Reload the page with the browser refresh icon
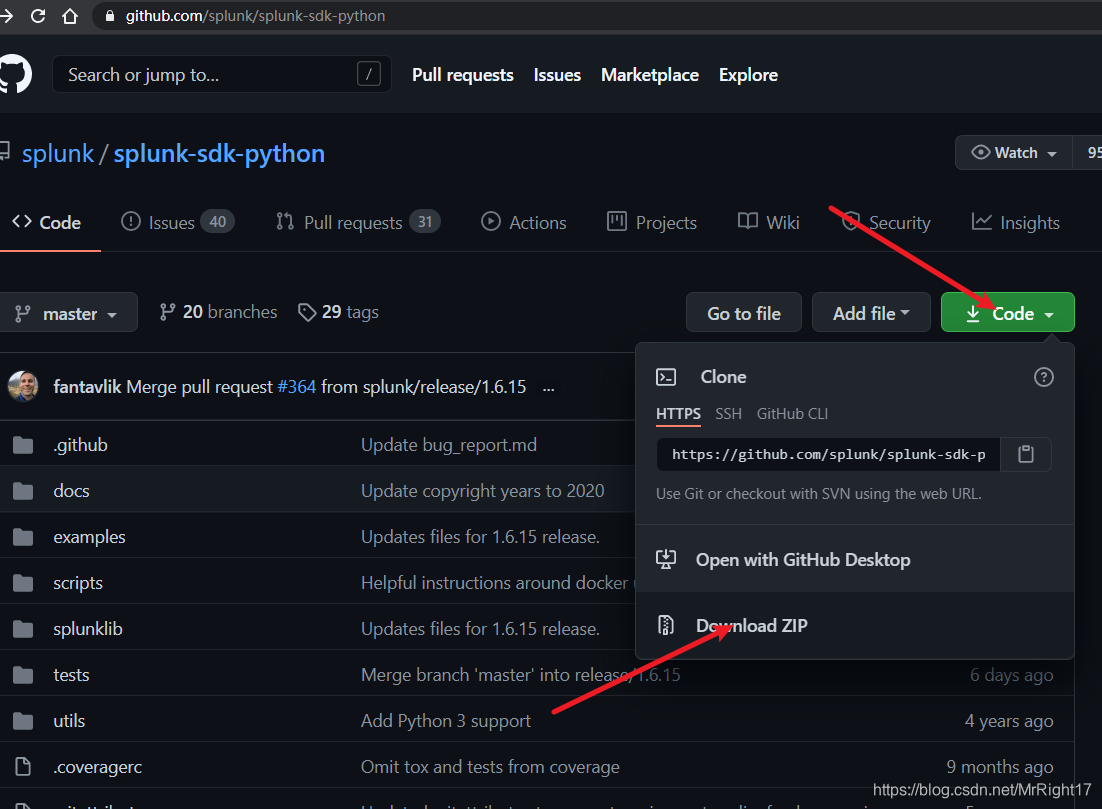Screen dimensions: 1102x809 [38, 15]
